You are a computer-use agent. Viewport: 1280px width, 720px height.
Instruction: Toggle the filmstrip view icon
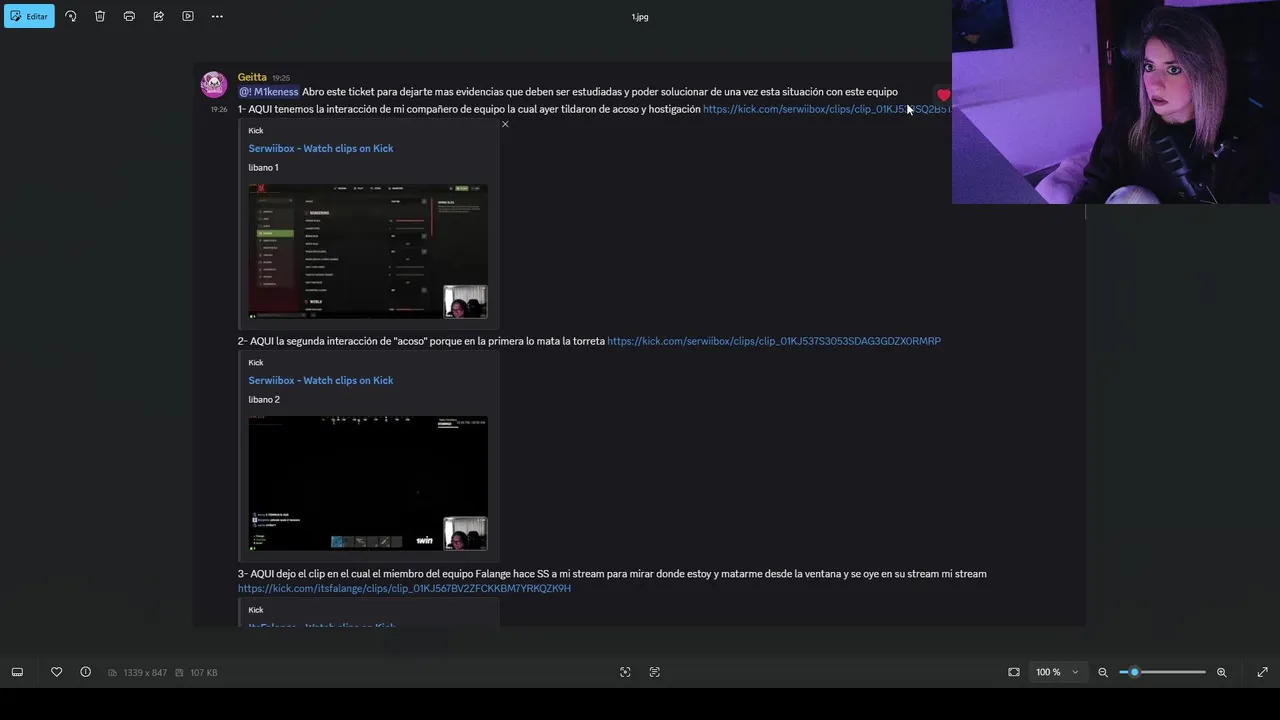(17, 672)
